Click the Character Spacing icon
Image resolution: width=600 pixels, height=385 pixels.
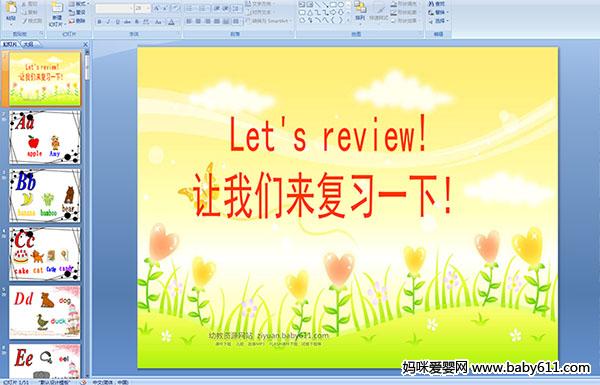click(146, 22)
